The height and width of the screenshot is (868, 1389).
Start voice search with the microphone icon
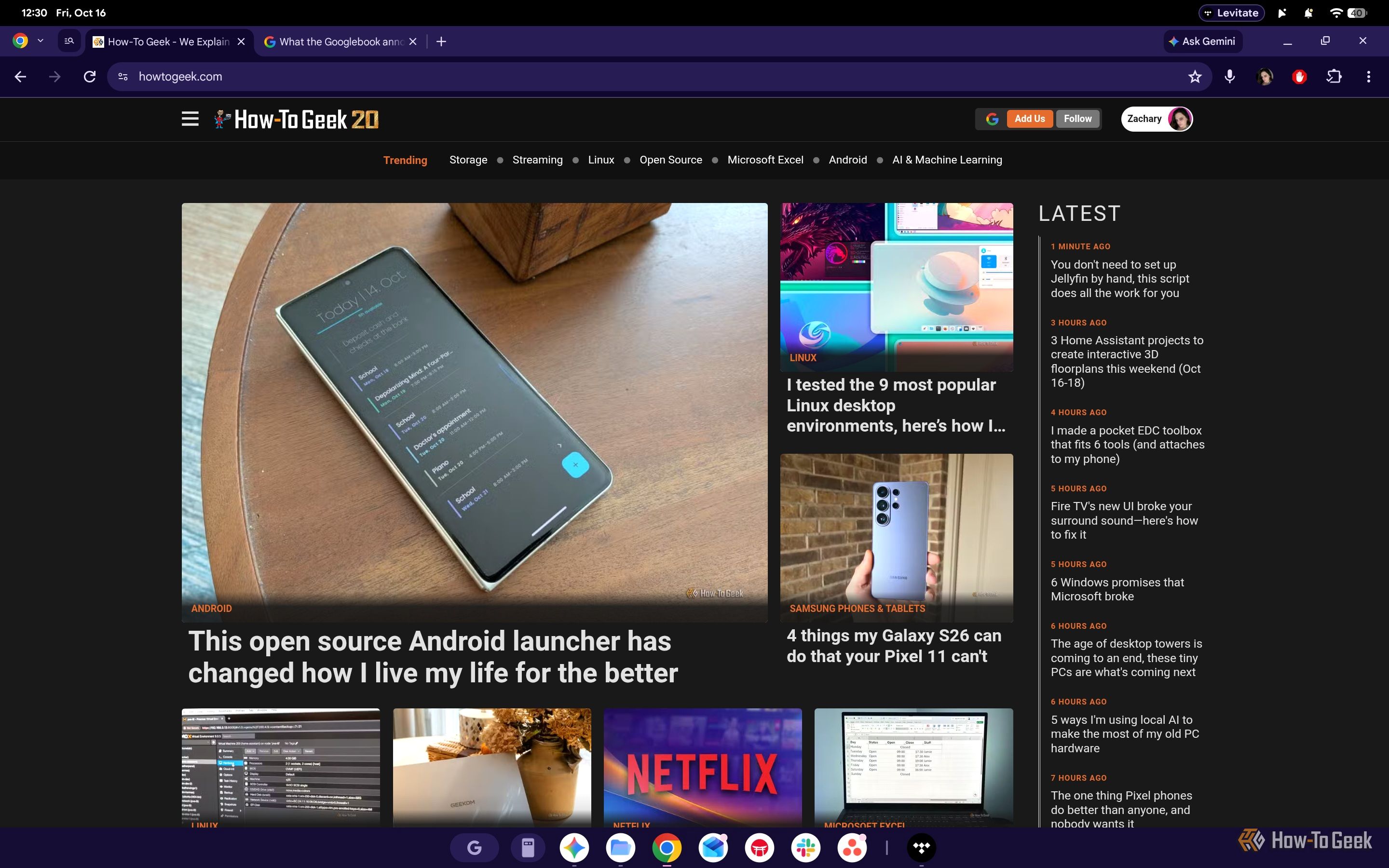pyautogui.click(x=1229, y=76)
